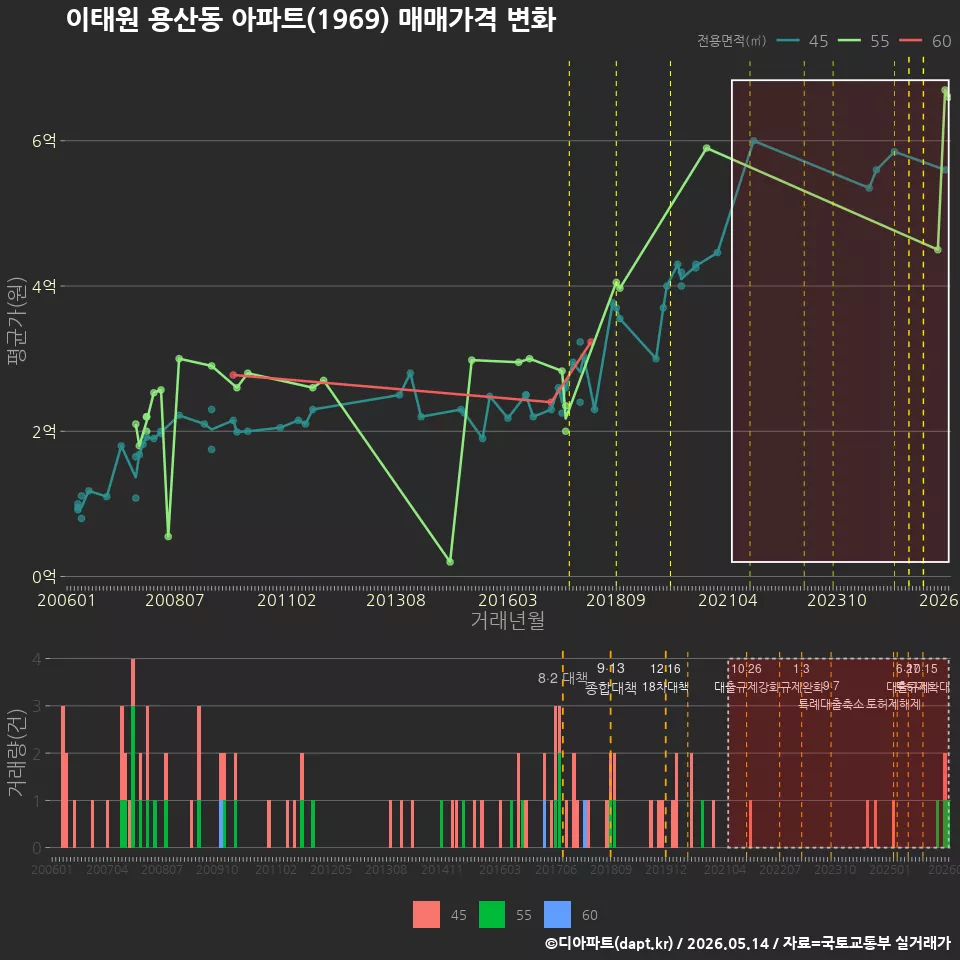
Task: Click 202501 label under the volume chart
Action: pos(890,869)
